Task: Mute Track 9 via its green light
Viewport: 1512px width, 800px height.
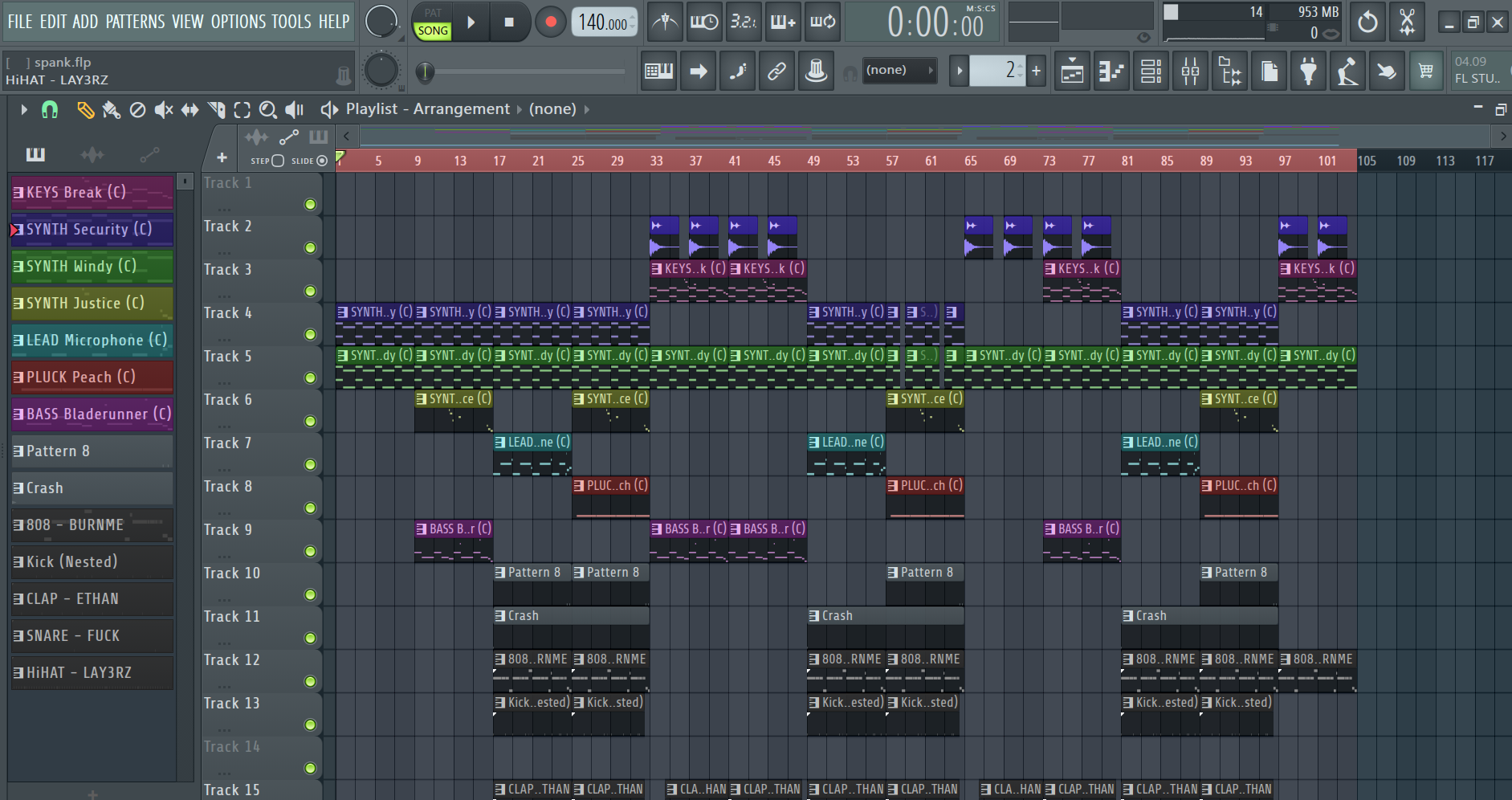Action: pyautogui.click(x=310, y=551)
